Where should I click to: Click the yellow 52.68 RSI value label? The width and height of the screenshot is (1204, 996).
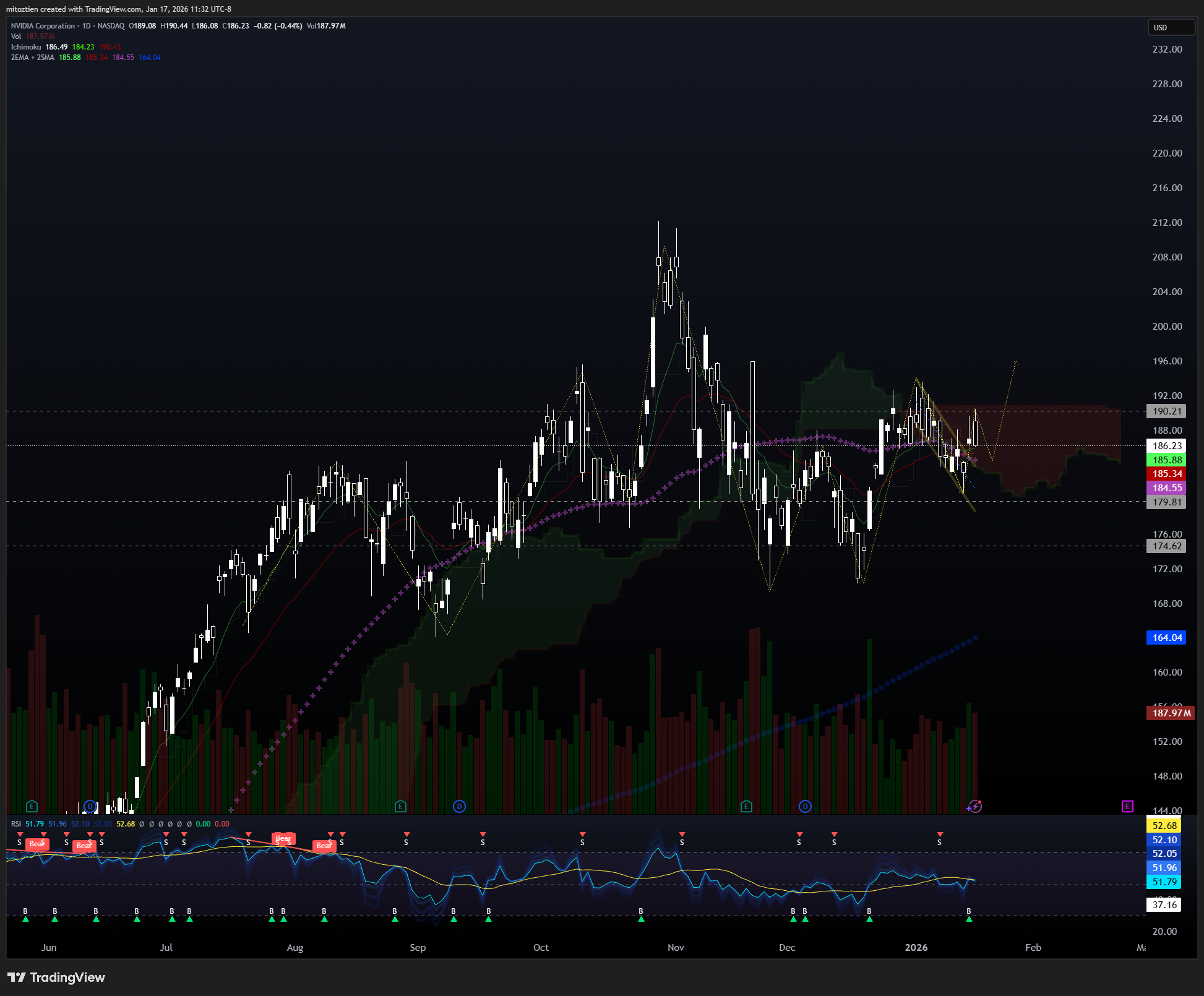pyautogui.click(x=1164, y=826)
